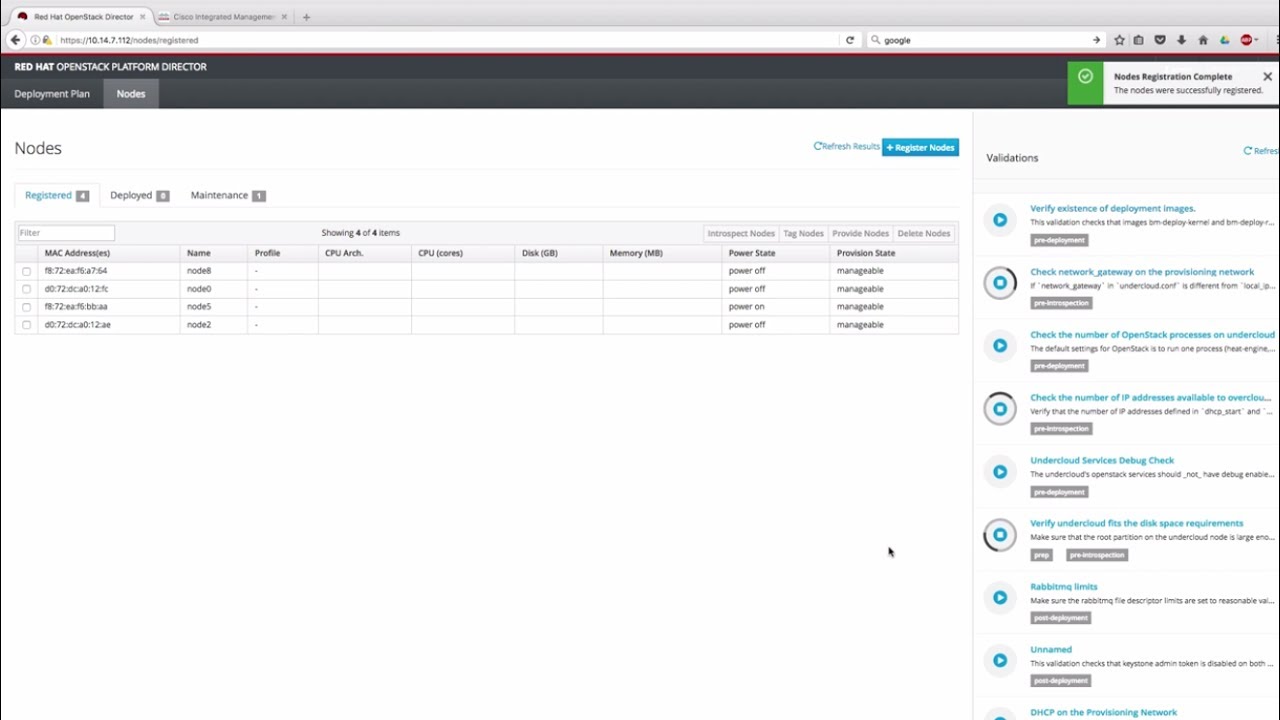The width and height of the screenshot is (1280, 720).
Task: Click the Delete Nodes button
Action: click(924, 233)
